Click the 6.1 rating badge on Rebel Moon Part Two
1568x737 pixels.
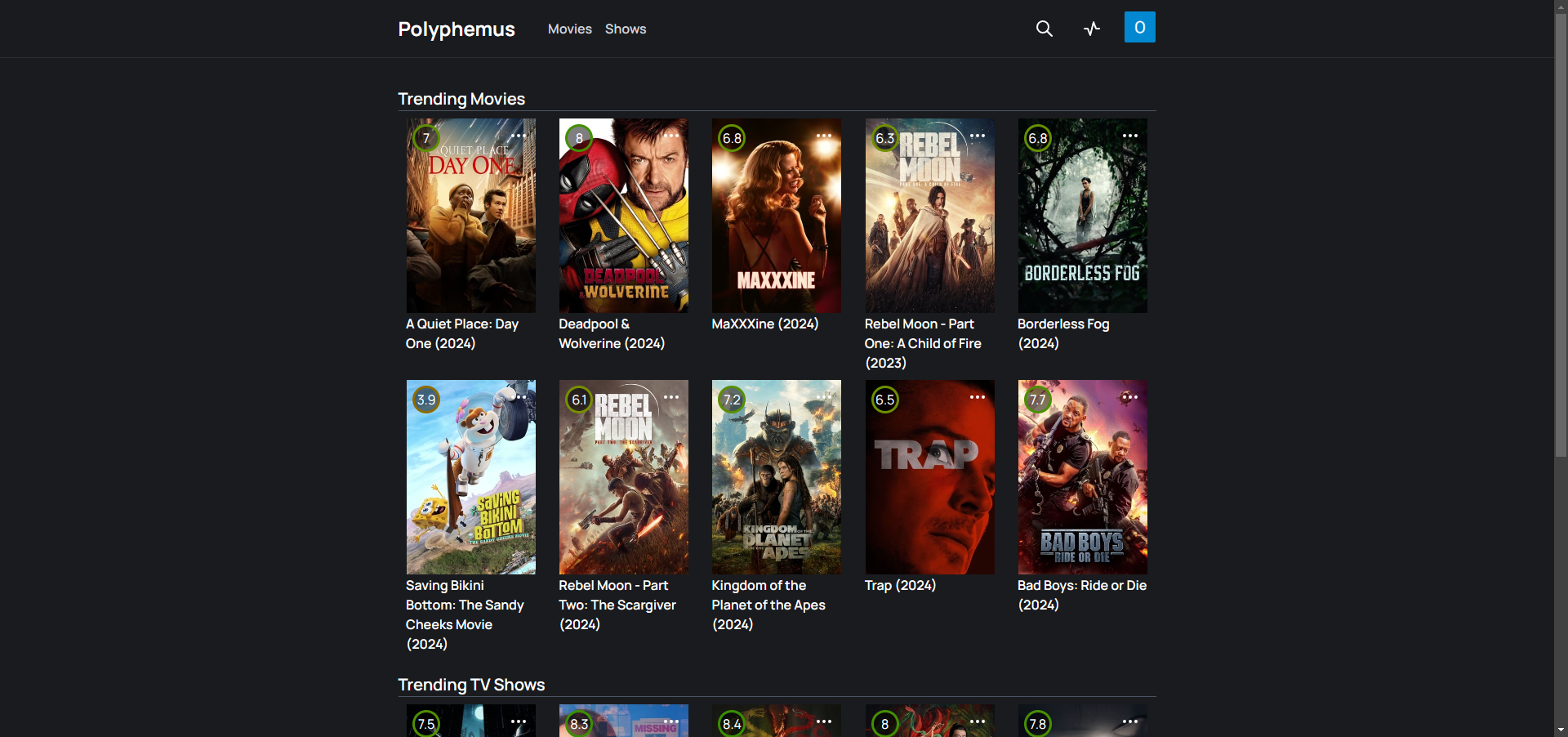[x=579, y=400]
